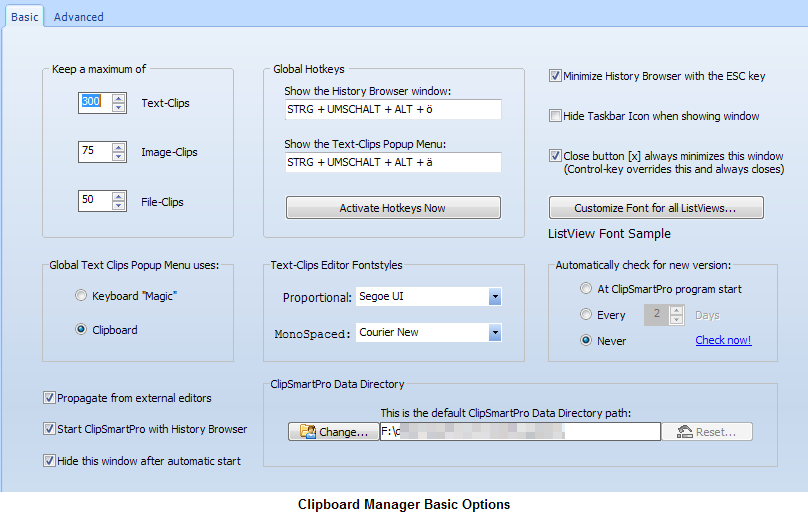Switch to the Advanced tab
The image size is (808, 516).
(x=78, y=17)
